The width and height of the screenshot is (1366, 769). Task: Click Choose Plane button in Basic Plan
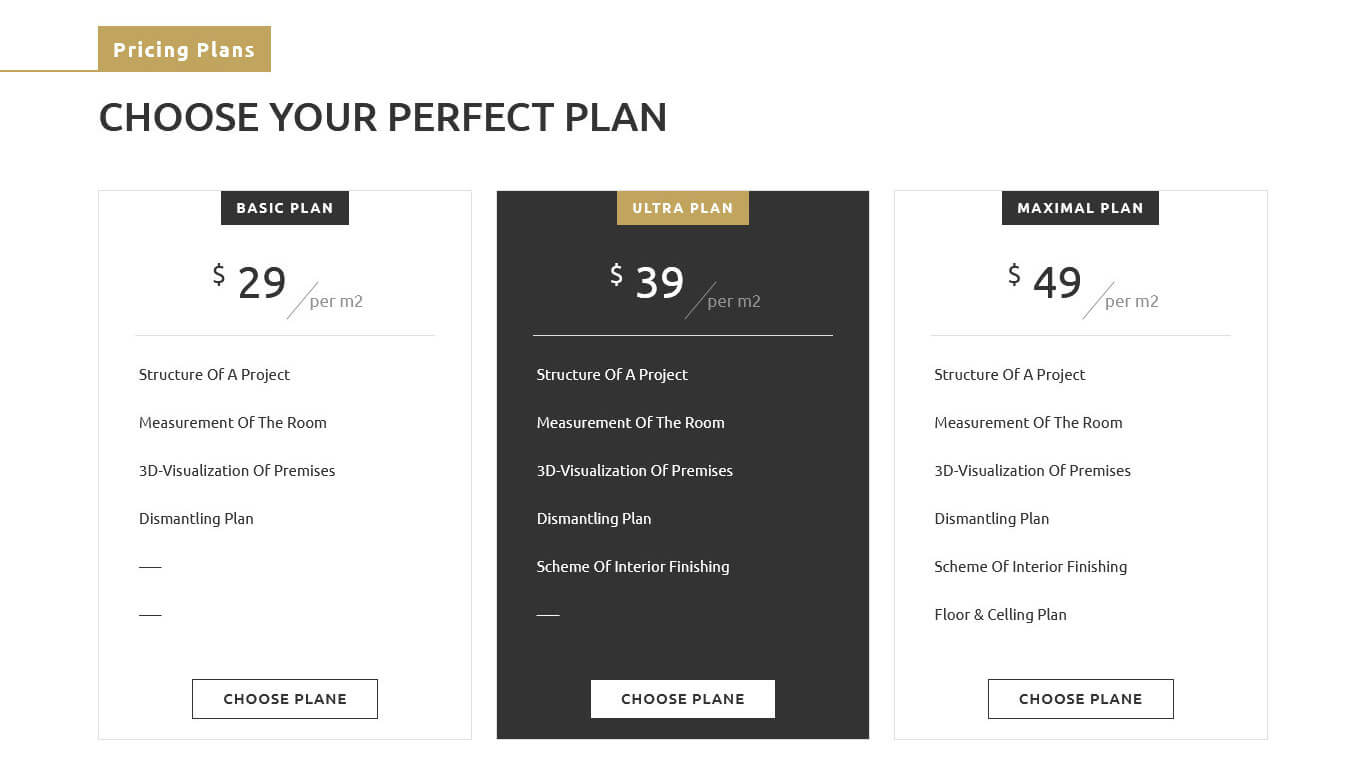pos(285,699)
